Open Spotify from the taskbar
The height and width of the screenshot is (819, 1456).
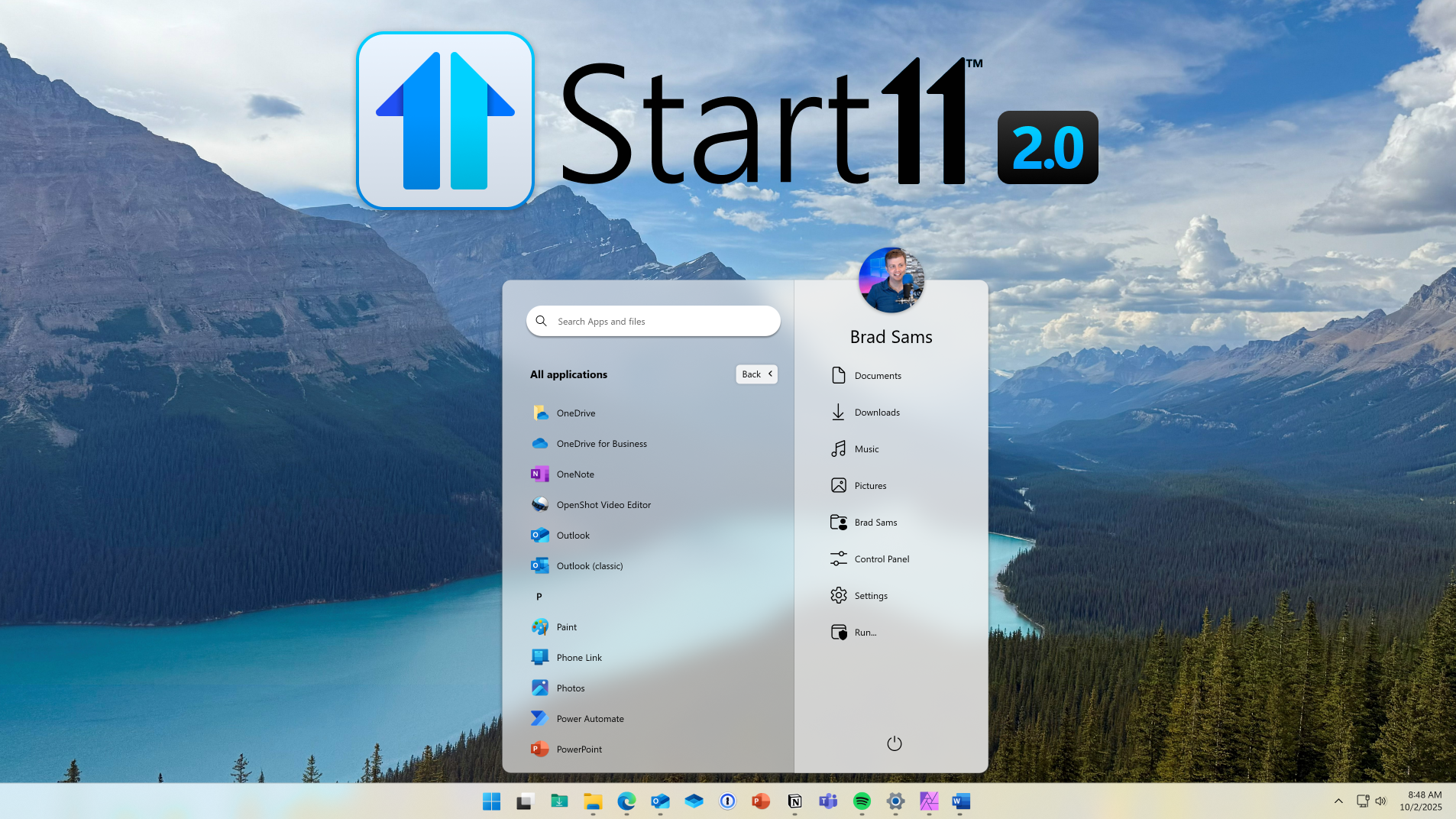862,801
